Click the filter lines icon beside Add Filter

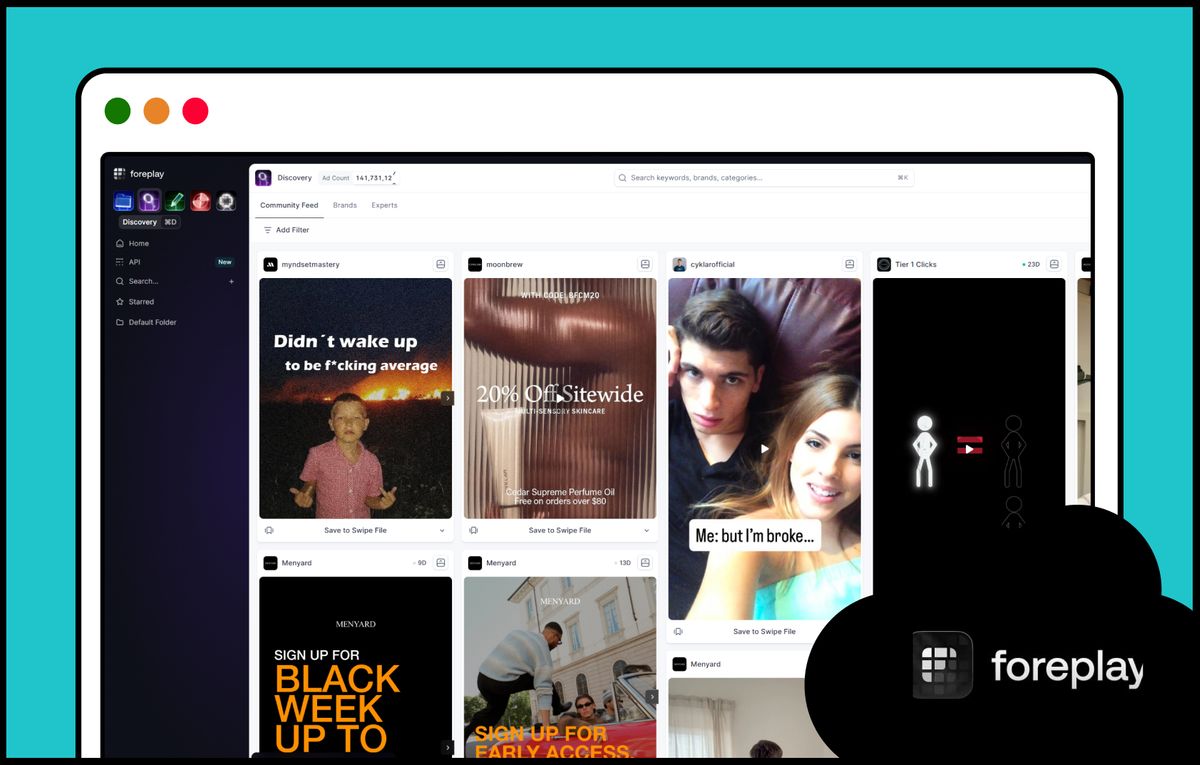267,230
